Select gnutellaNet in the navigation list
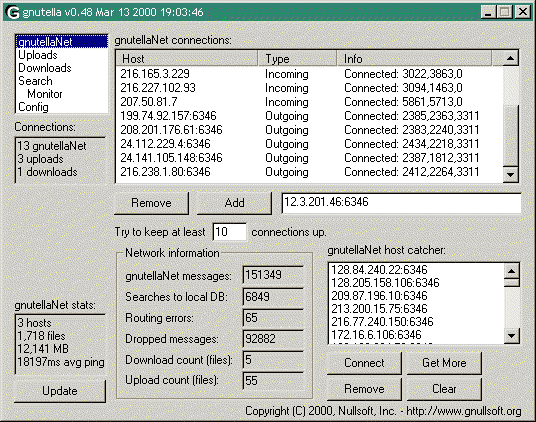The width and height of the screenshot is (536, 422). pos(62,42)
